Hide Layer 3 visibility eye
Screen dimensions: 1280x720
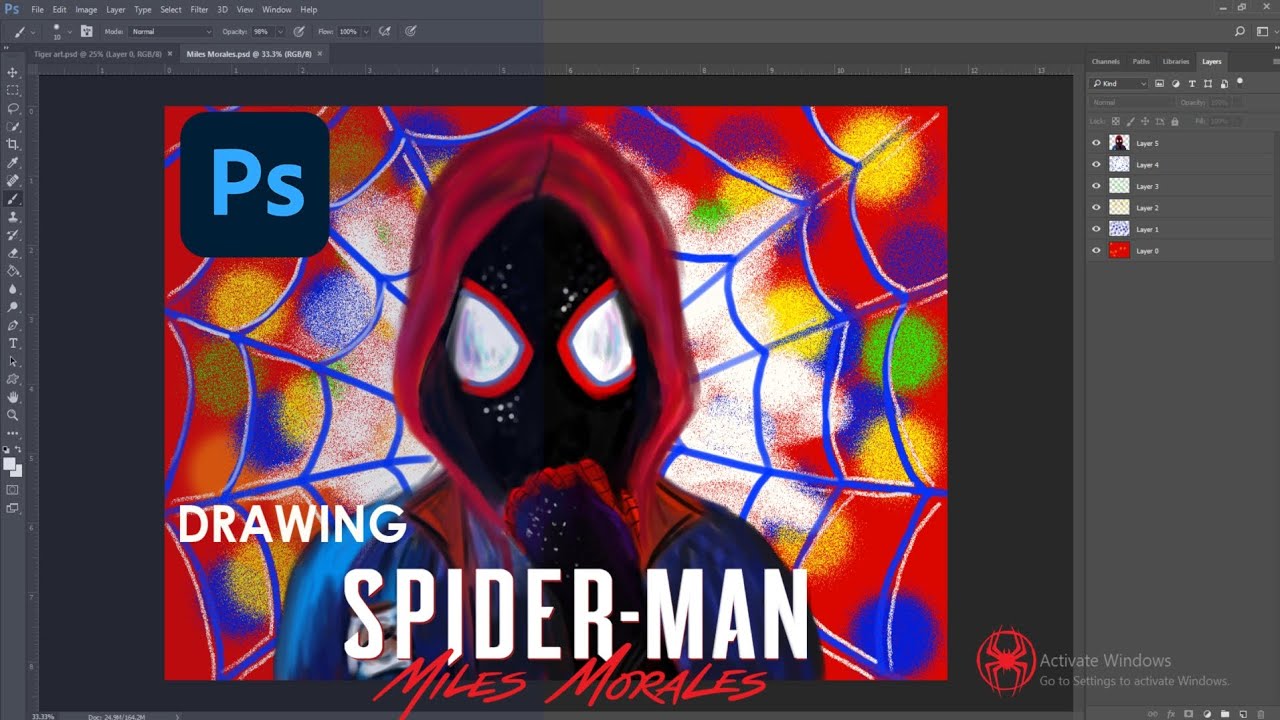coord(1096,186)
